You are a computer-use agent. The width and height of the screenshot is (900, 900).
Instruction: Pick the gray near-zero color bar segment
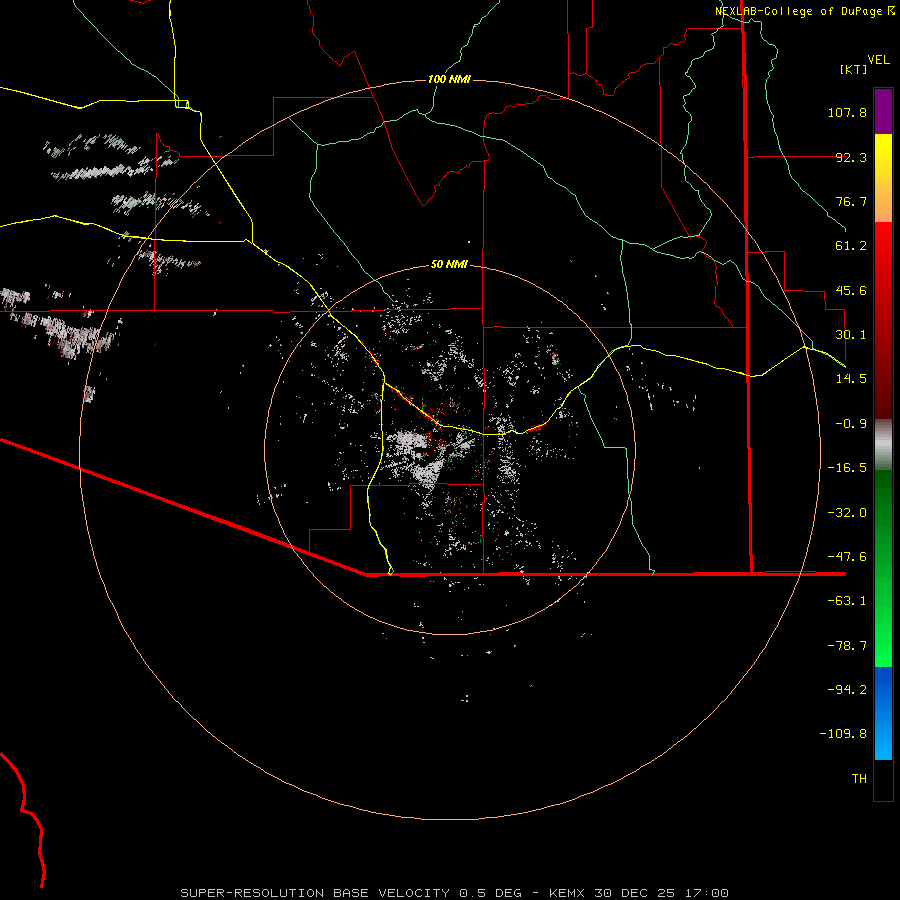click(x=883, y=445)
